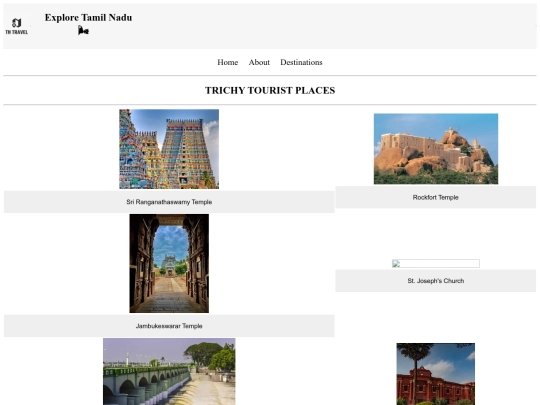Screen dimensions: 540x405
Task: Open the bridge and dam photo
Action: tap(169, 371)
